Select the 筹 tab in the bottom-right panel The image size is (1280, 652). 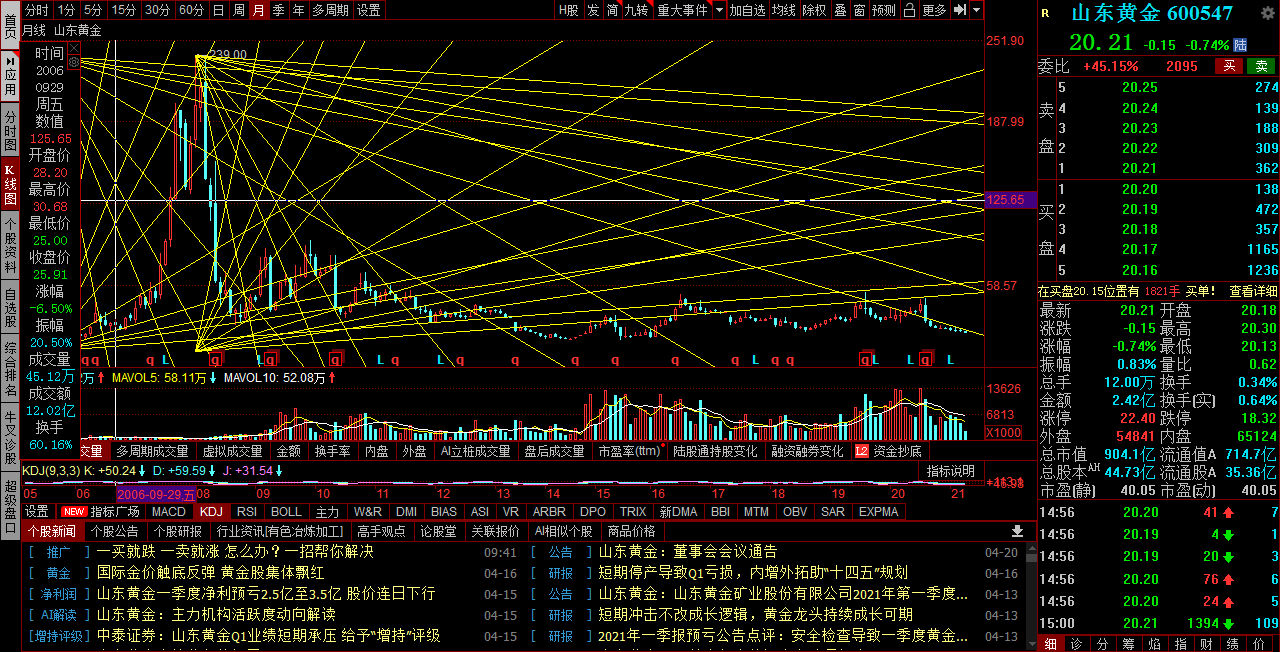point(1127,644)
